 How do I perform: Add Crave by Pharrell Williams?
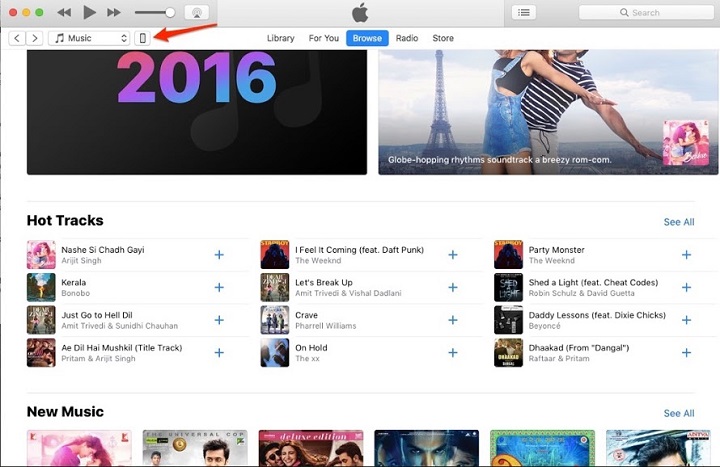point(453,320)
